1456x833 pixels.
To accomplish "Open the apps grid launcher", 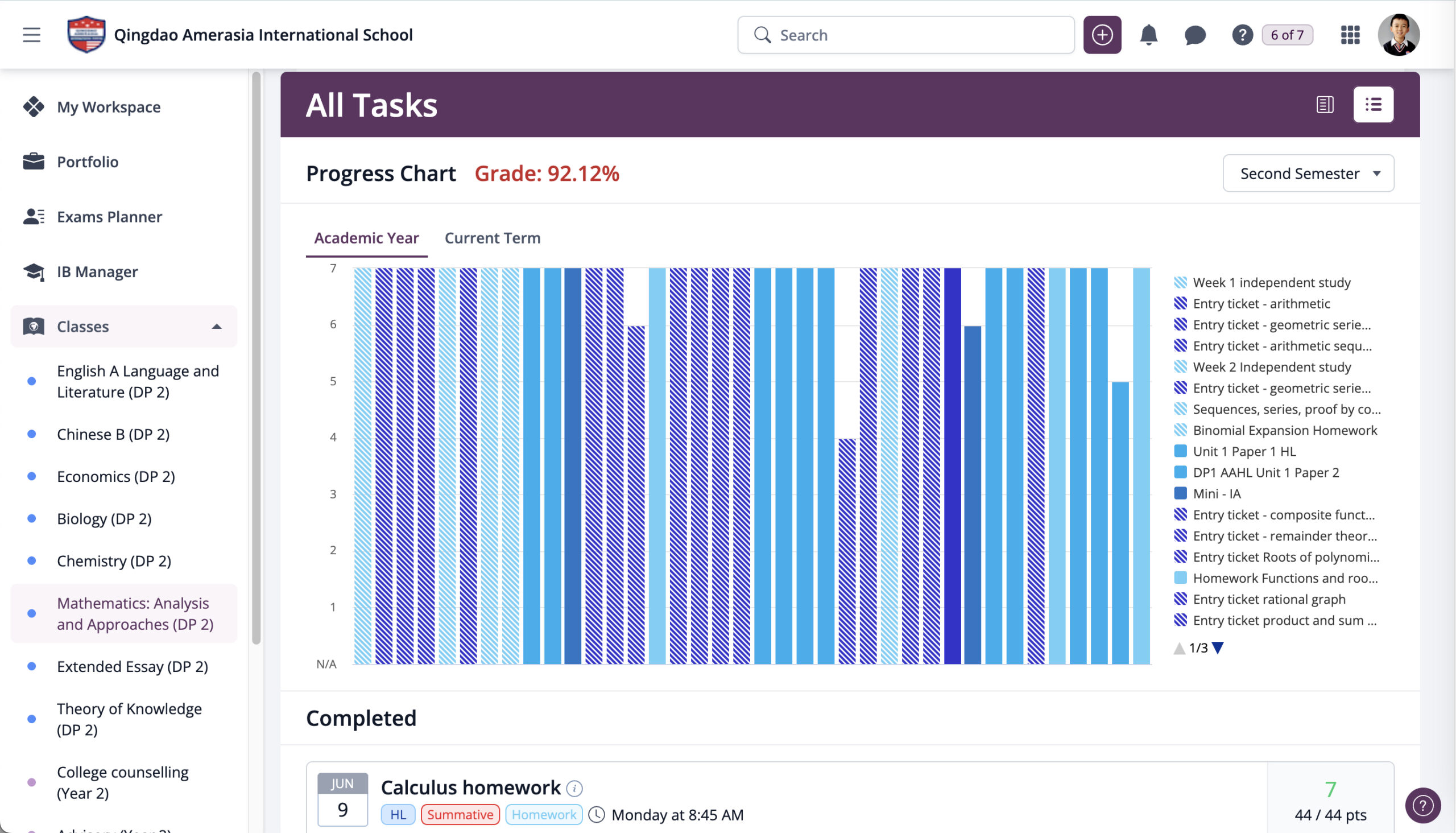I will (1350, 35).
